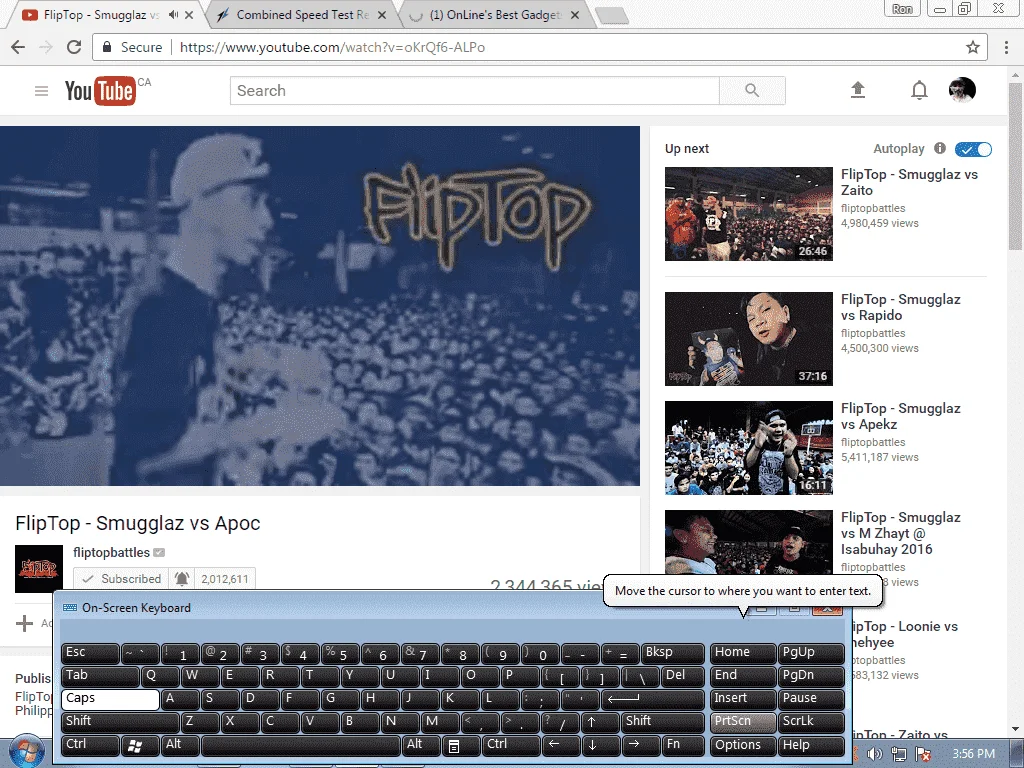
Task: Switch to OnLine's Best Gadget tab
Action: [x=495, y=14]
